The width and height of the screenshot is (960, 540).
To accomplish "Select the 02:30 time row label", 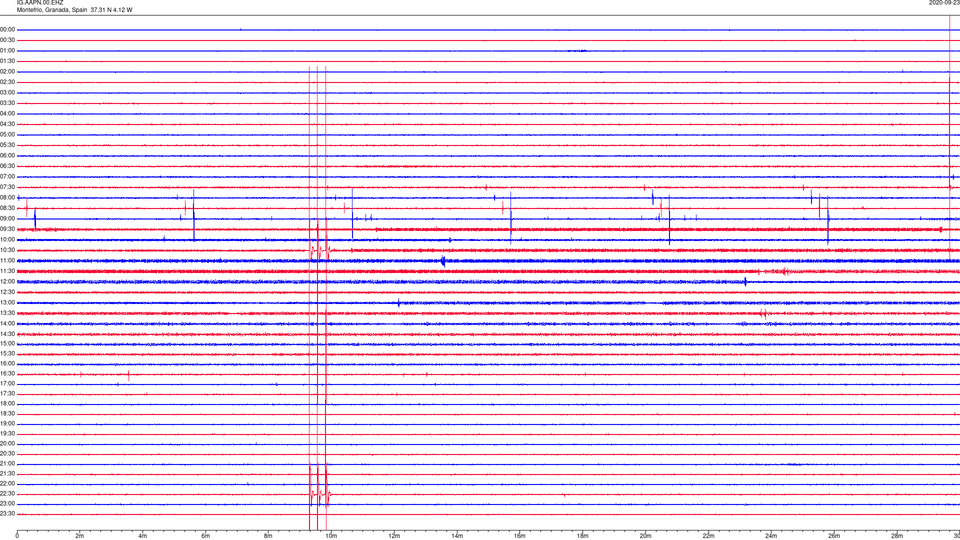I will tap(7, 82).
